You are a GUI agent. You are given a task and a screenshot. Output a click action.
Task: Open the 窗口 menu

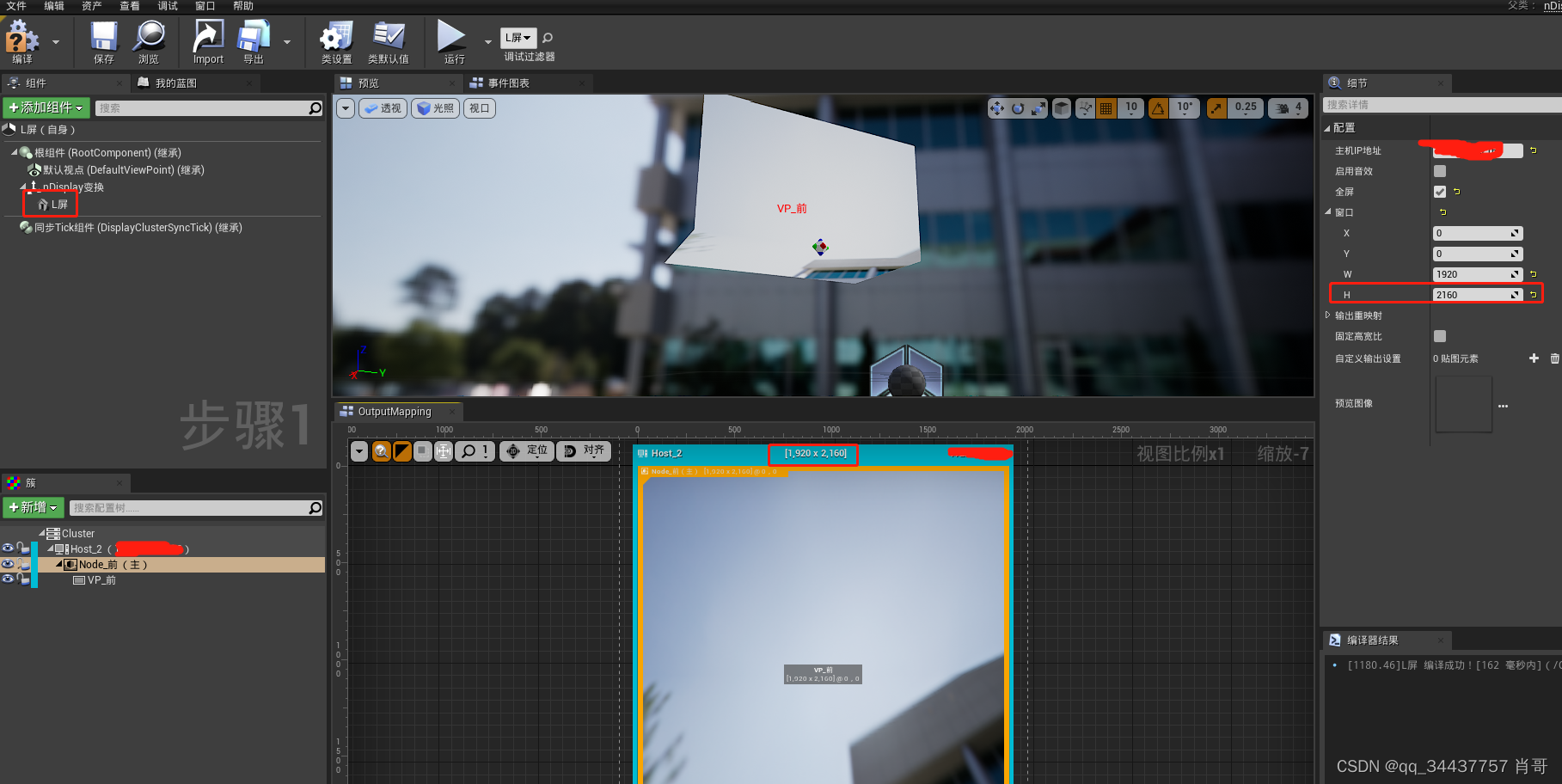pos(204,6)
